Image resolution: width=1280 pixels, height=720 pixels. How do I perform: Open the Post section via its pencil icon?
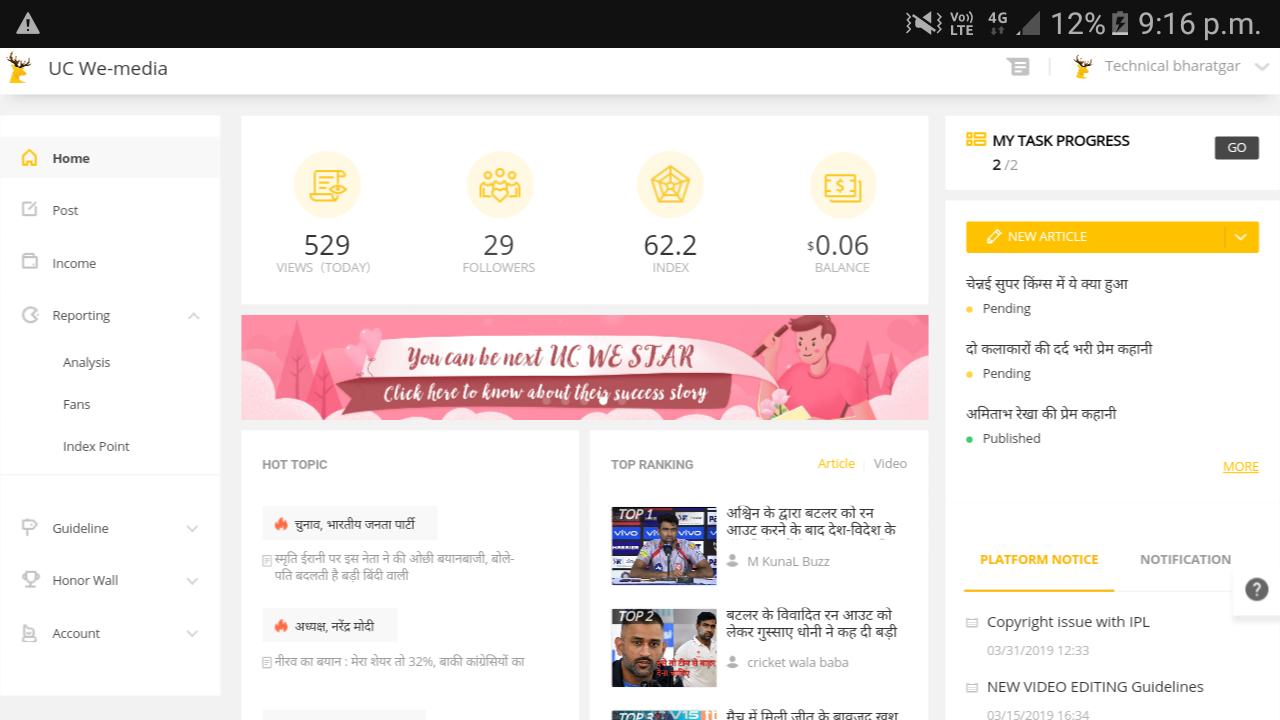[29, 209]
